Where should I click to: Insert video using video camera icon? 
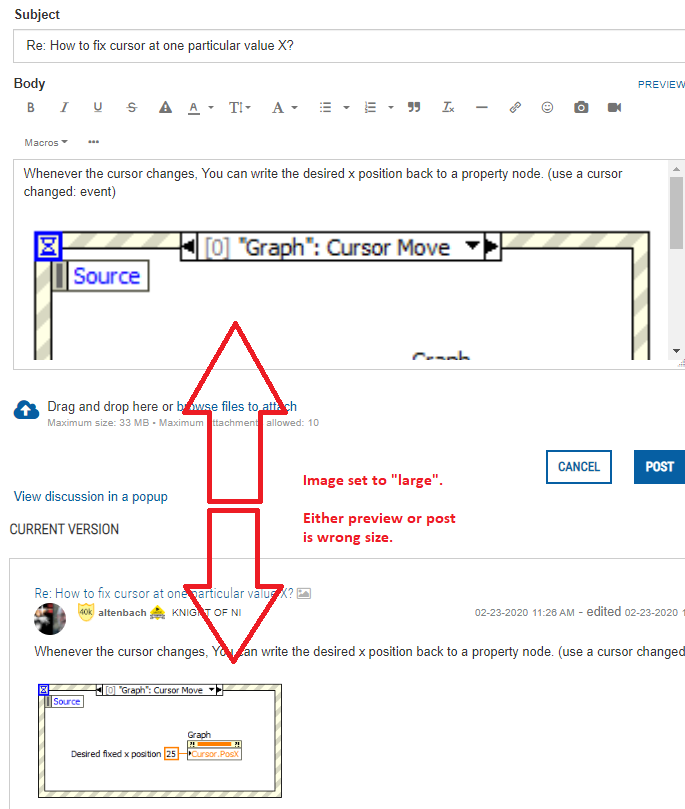tap(614, 107)
